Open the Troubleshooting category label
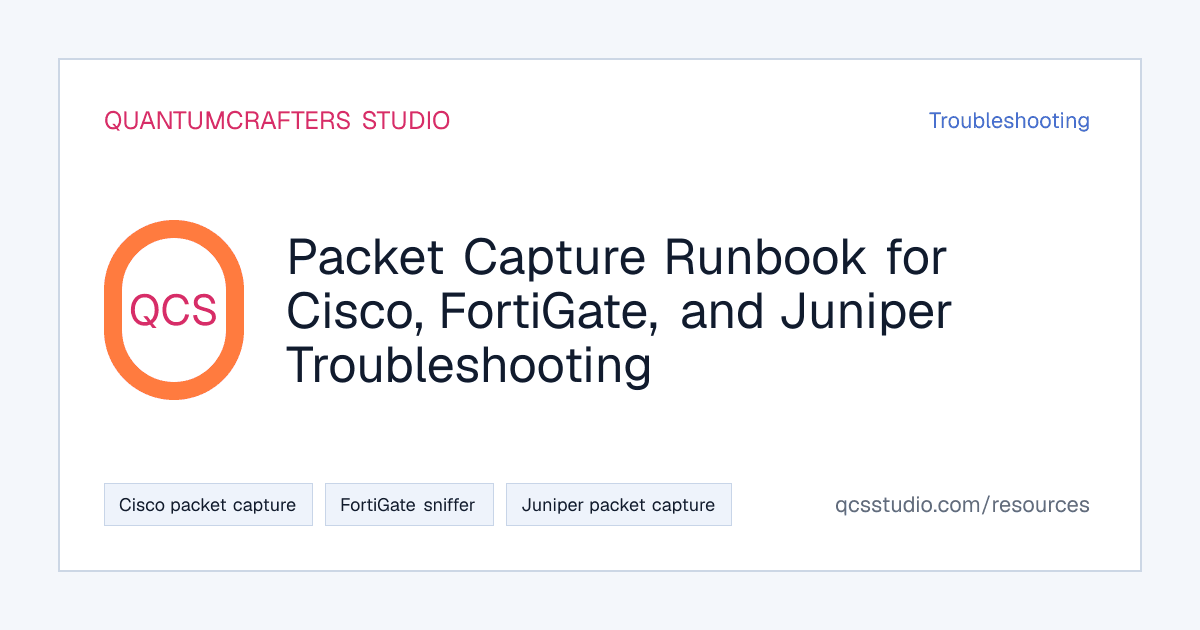The width and height of the screenshot is (1200, 630). click(x=1009, y=121)
